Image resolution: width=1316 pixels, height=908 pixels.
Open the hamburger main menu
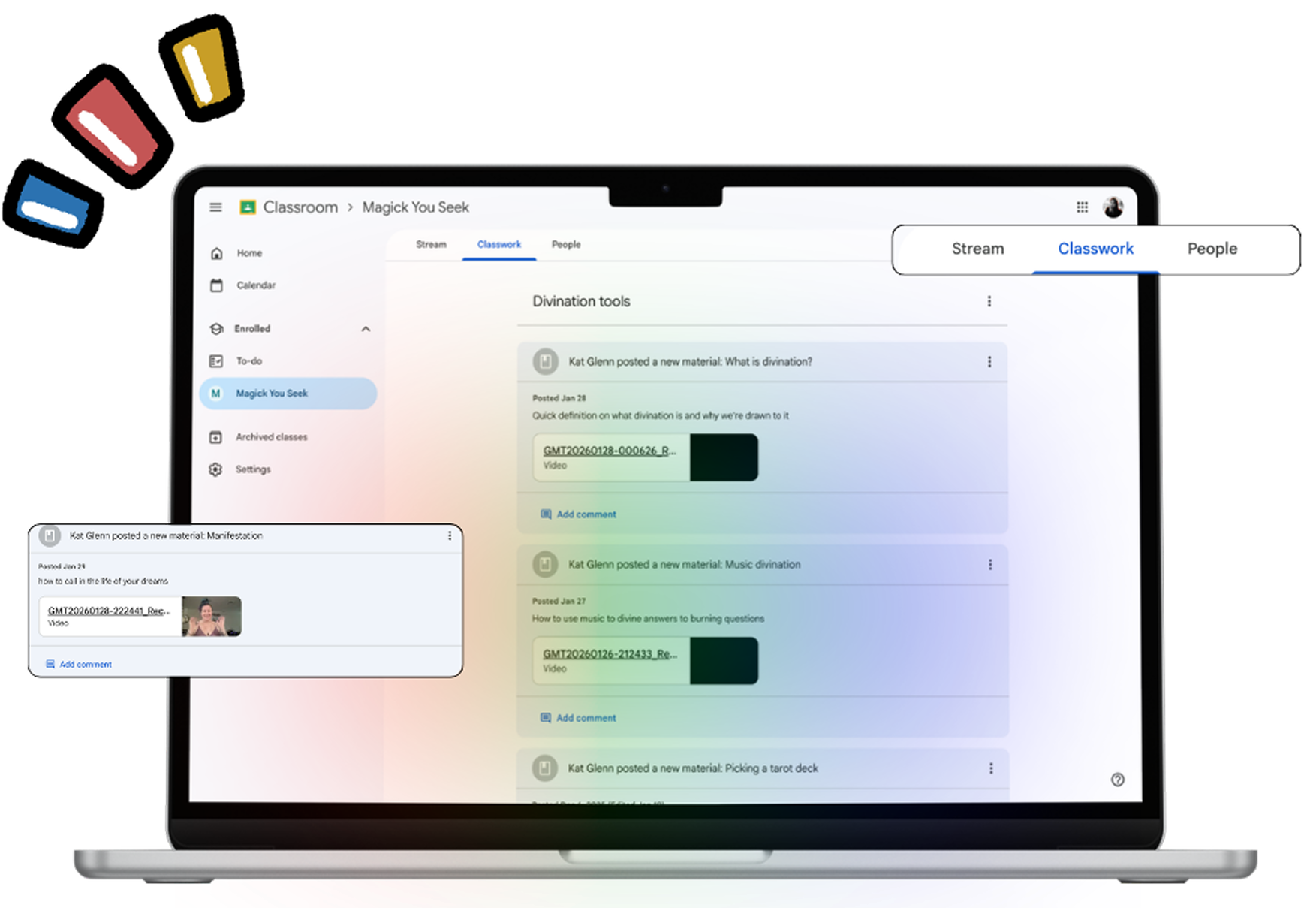[x=215, y=207]
